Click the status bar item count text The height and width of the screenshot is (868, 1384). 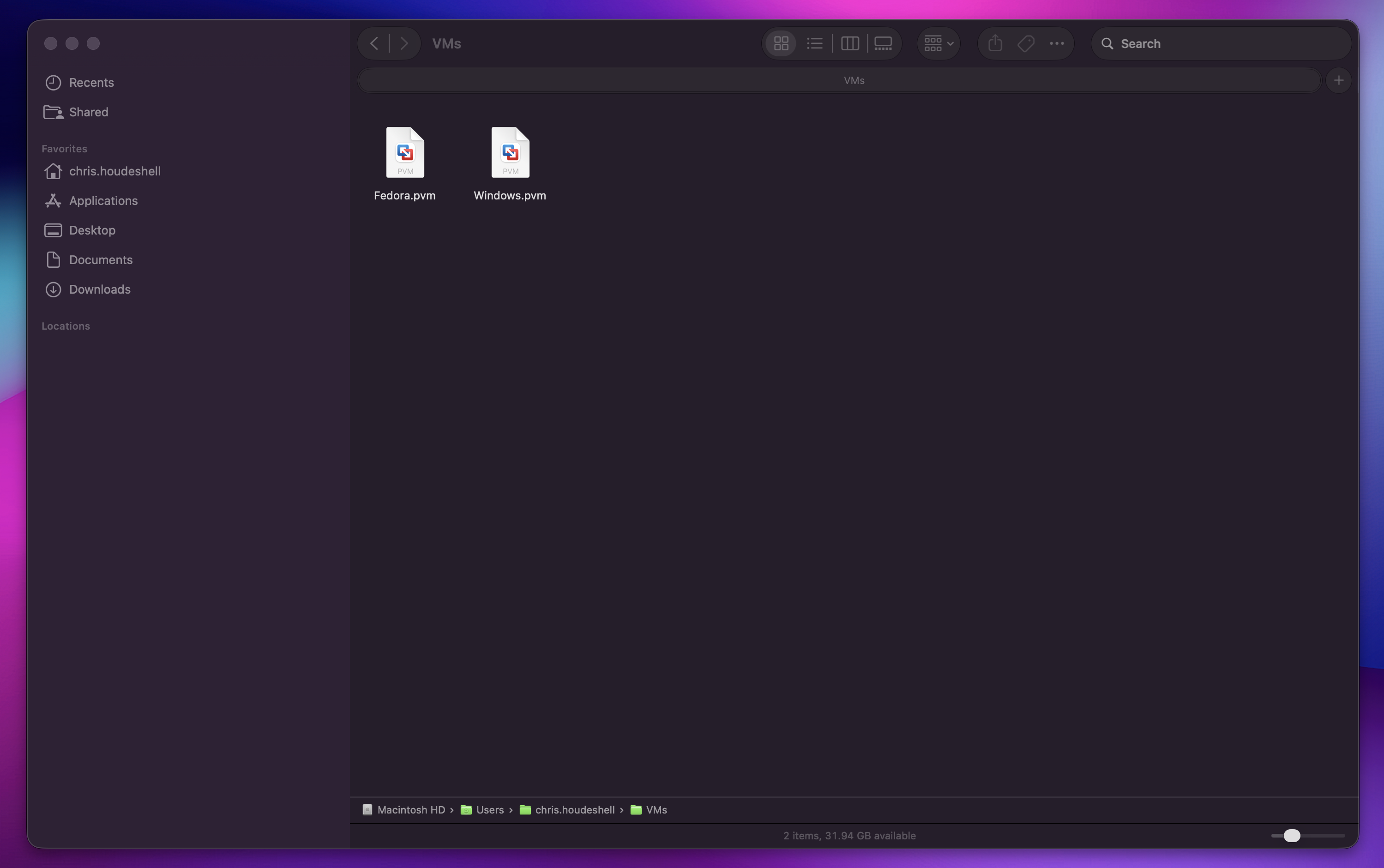pyautogui.click(x=849, y=836)
